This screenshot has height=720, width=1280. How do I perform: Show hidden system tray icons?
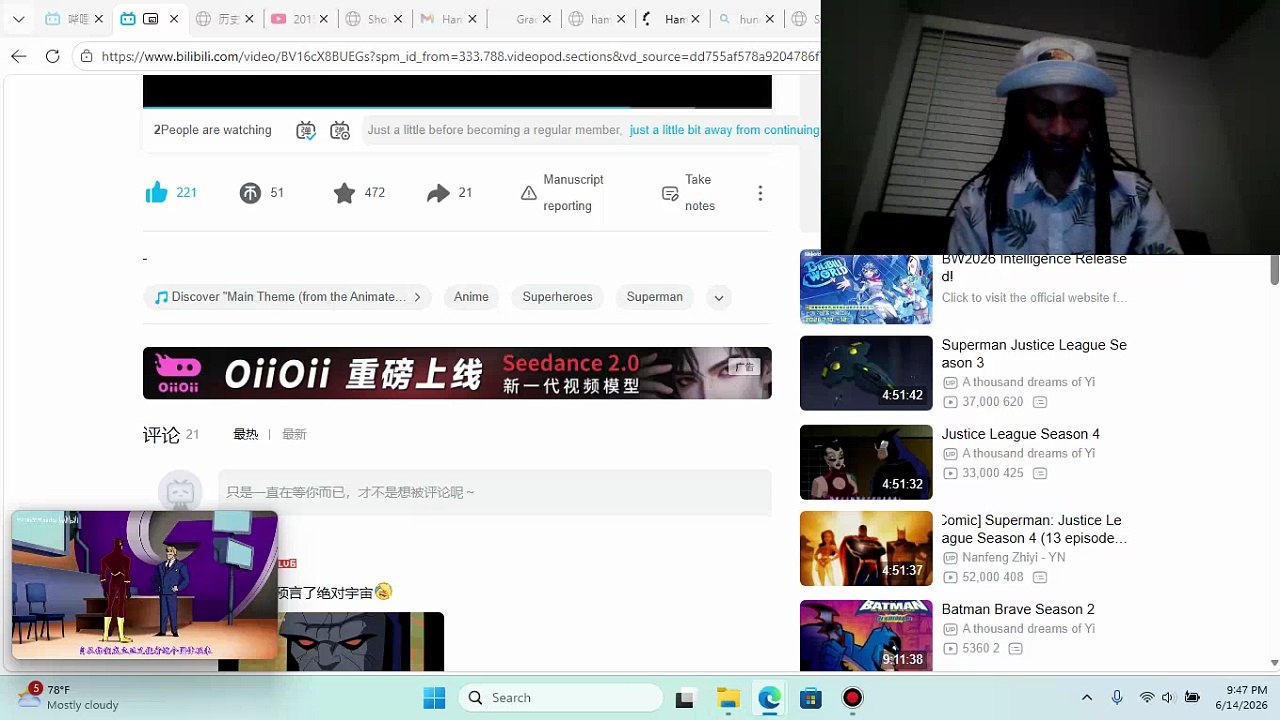point(1087,698)
